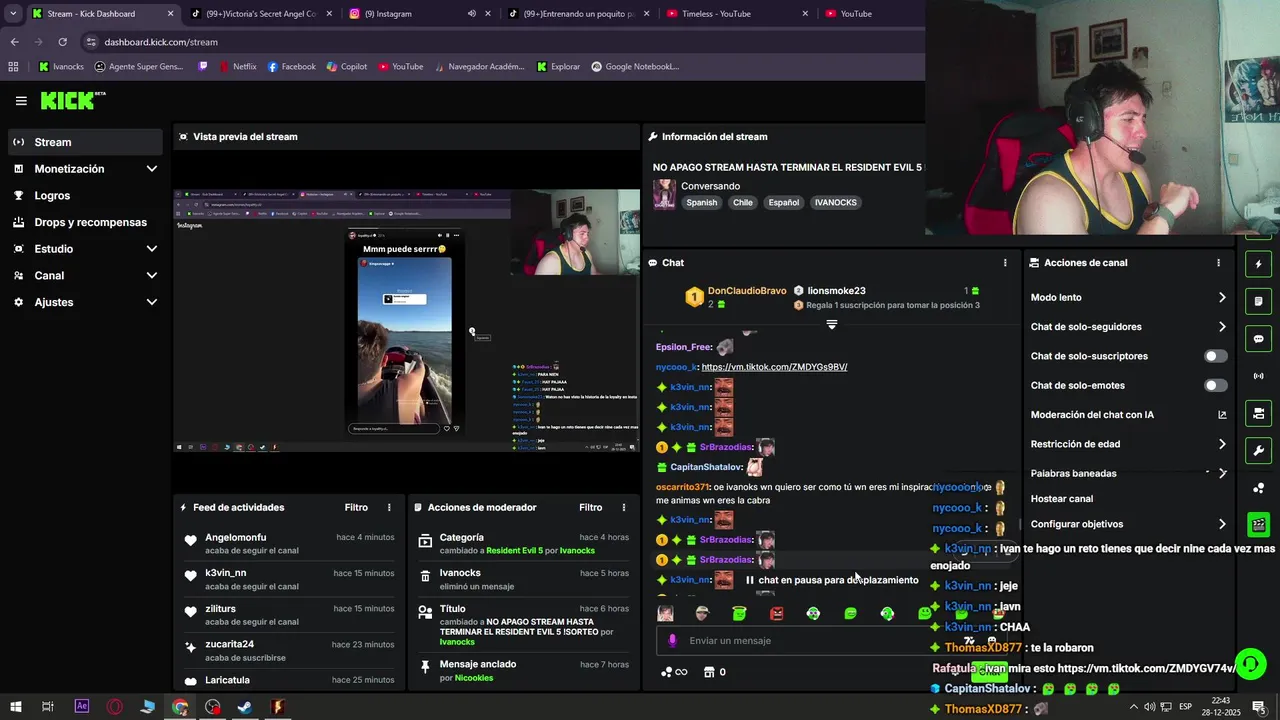The height and width of the screenshot is (720, 1280).
Task: Open the Google NotebookLM bookmark
Action: pos(635,67)
